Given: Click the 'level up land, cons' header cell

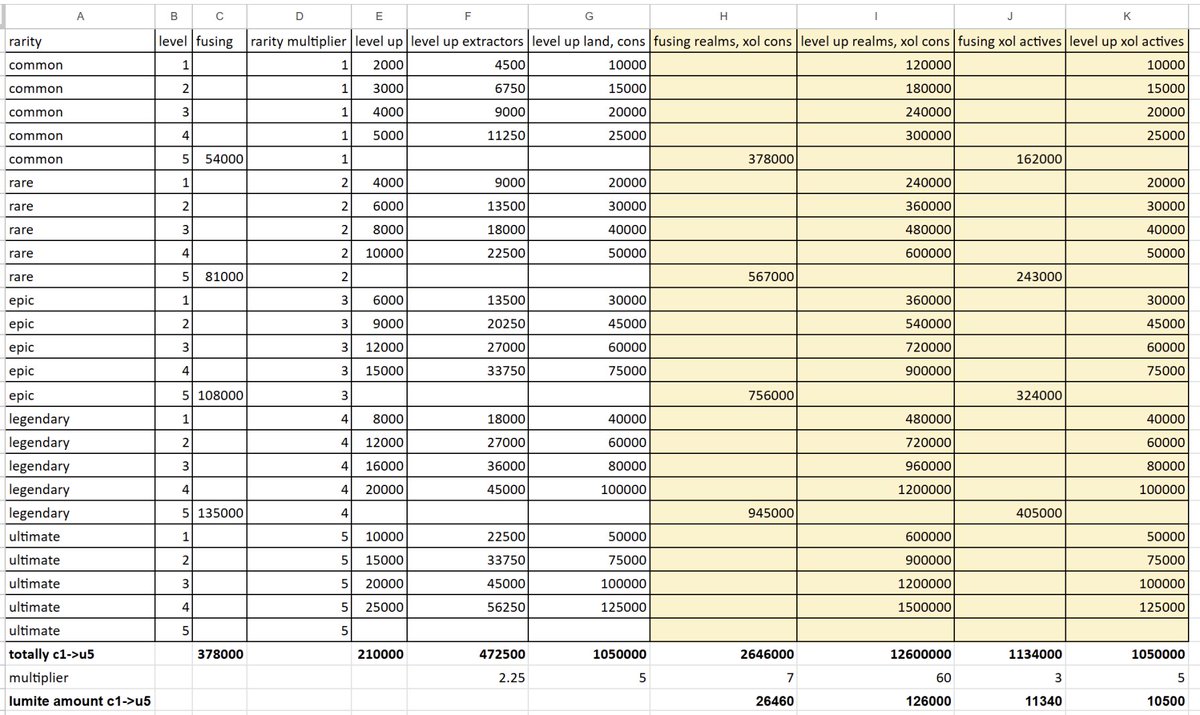Looking at the screenshot, I should tap(589, 42).
